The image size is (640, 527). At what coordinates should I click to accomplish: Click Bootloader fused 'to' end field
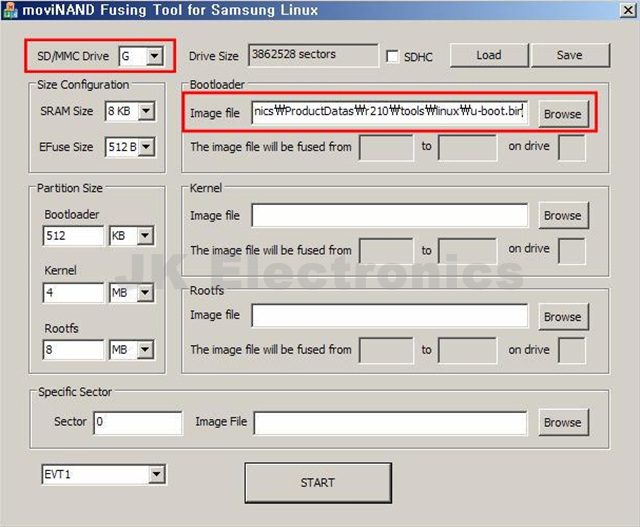467,148
